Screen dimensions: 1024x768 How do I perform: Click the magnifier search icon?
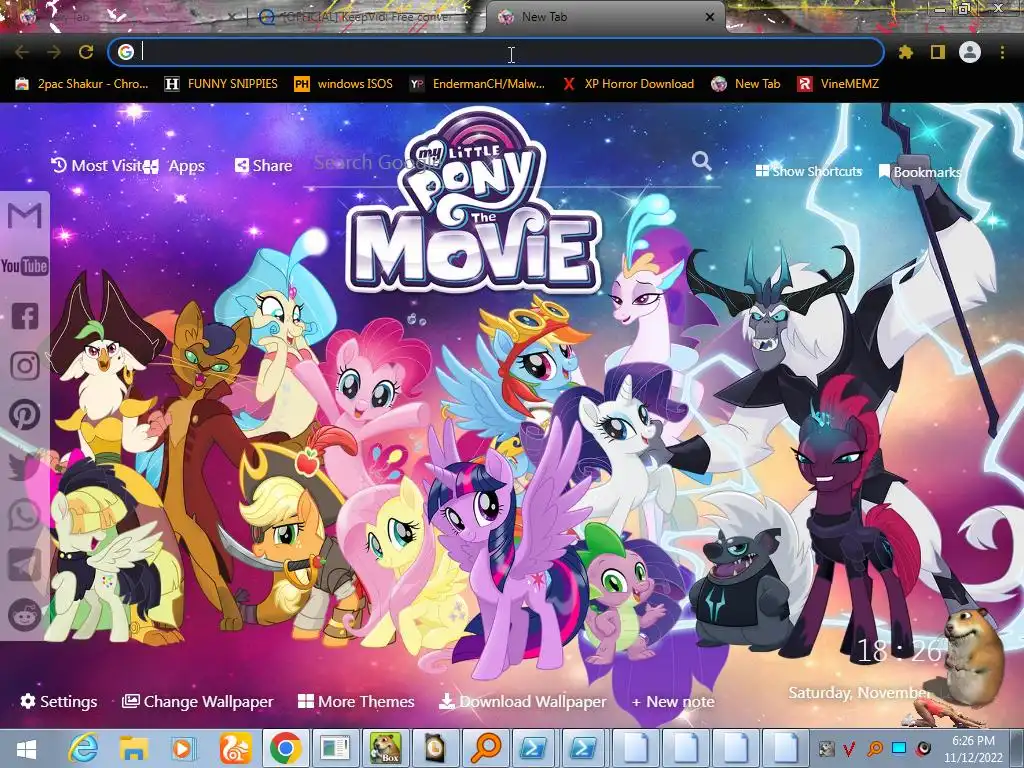(701, 161)
